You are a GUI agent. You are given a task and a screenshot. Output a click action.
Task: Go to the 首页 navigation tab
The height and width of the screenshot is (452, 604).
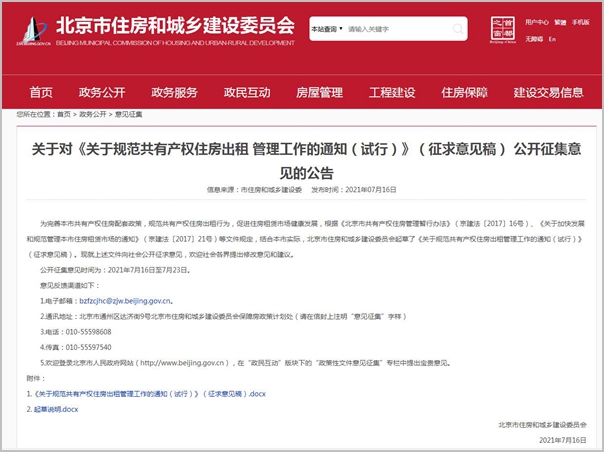(x=41, y=92)
